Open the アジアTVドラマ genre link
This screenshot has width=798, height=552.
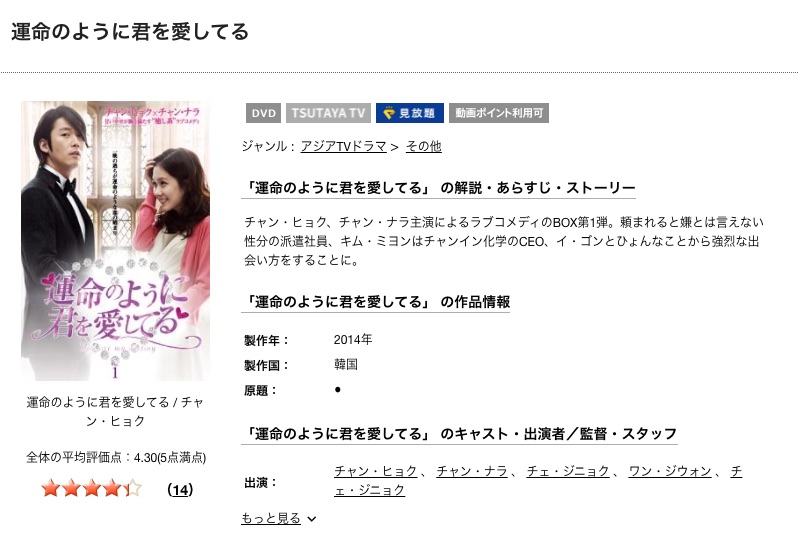pyautogui.click(x=344, y=147)
